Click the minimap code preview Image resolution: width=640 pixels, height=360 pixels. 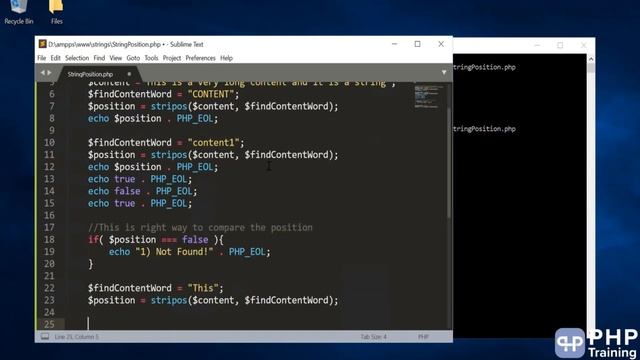[427, 97]
